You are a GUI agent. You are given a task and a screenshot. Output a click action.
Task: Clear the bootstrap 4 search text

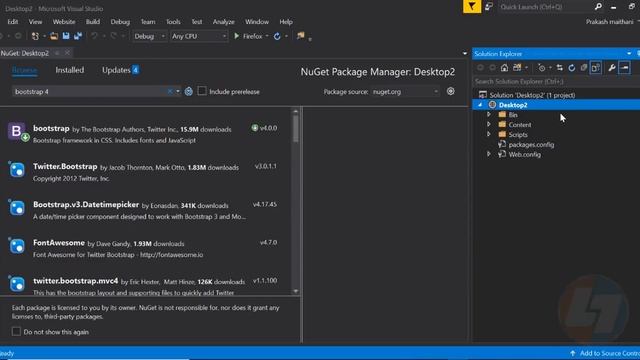click(170, 92)
